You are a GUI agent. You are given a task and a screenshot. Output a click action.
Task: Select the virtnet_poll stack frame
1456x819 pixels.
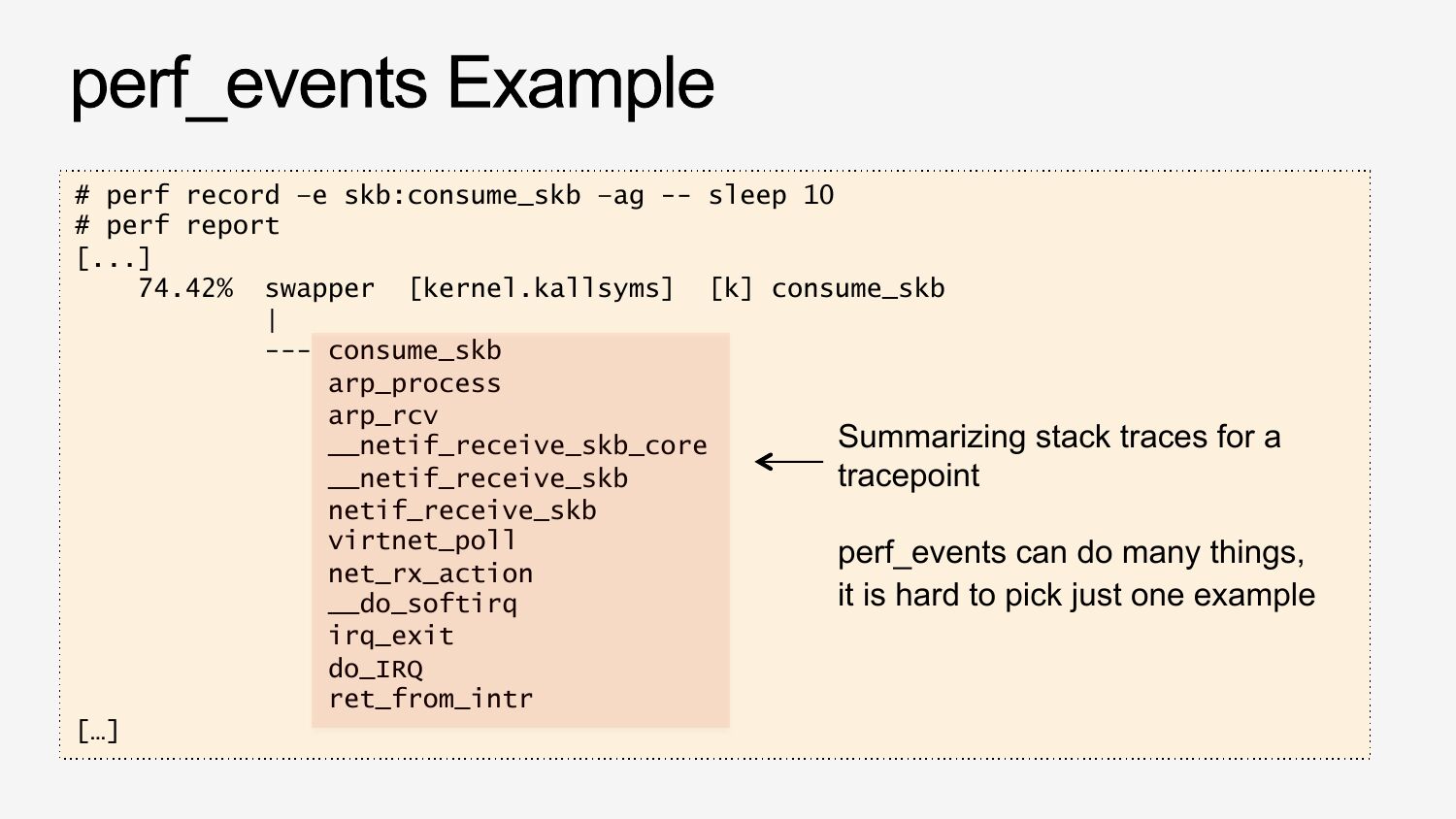click(x=421, y=541)
